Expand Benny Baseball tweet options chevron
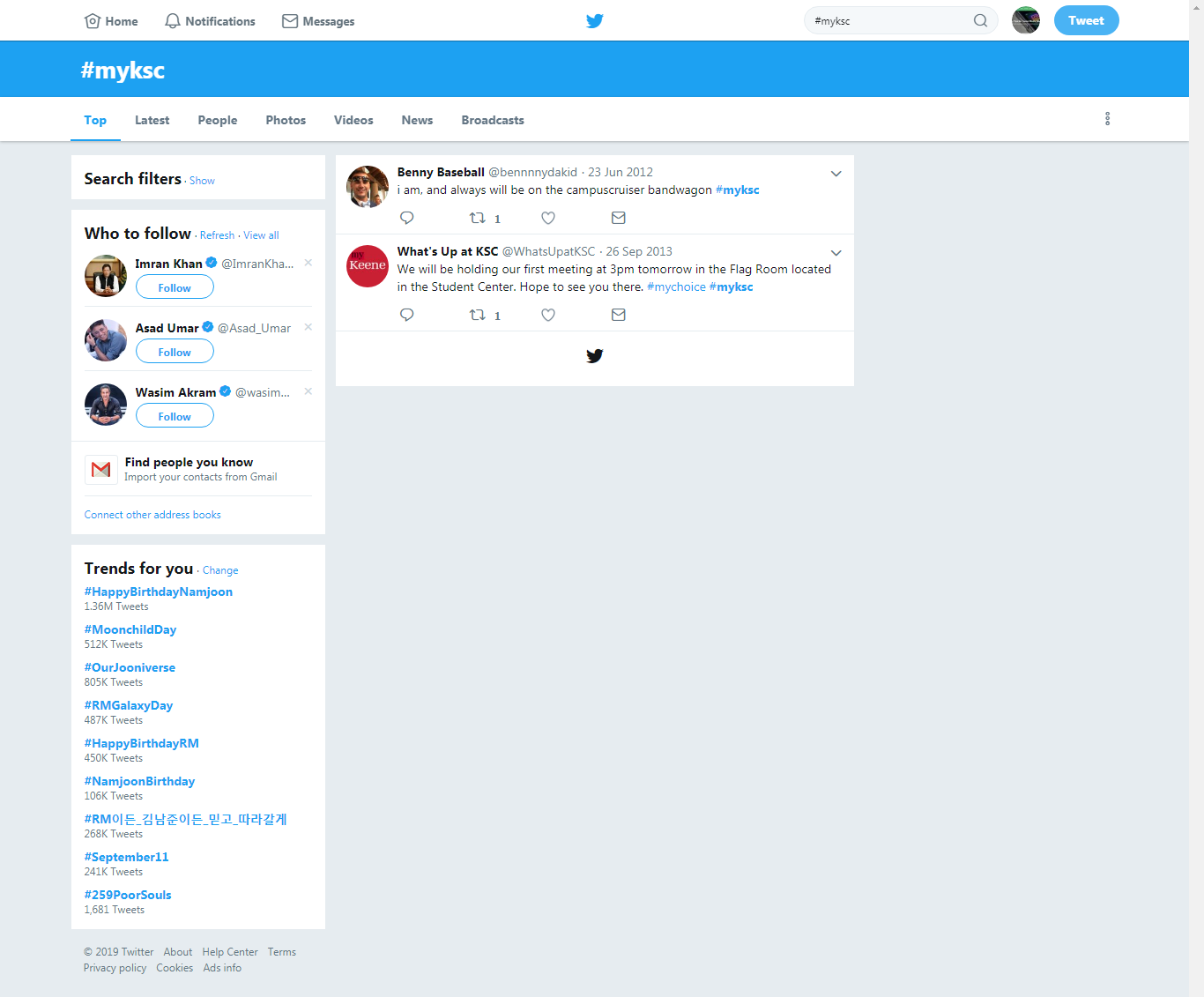 point(836,174)
